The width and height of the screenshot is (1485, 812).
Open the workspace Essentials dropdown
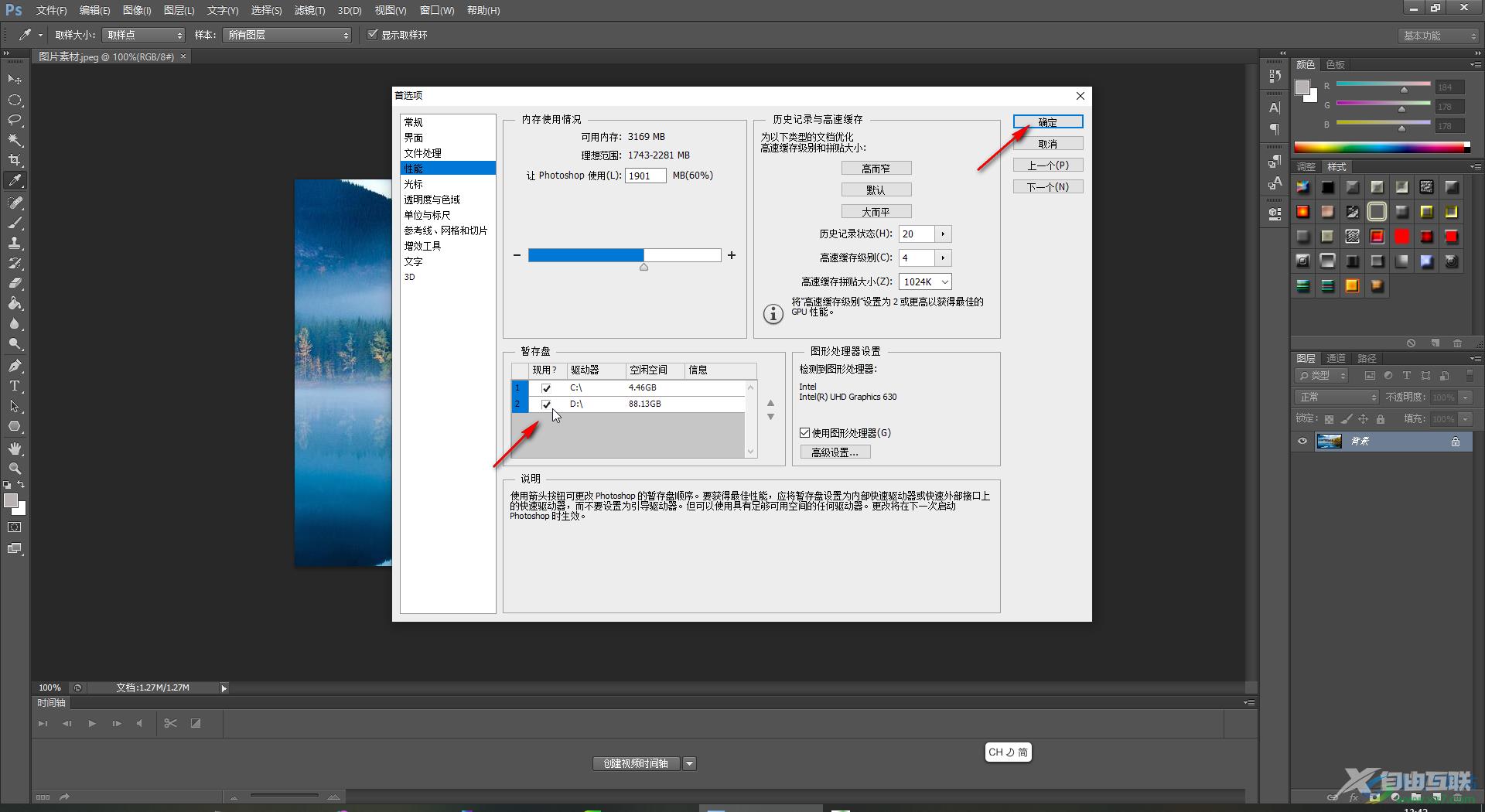coord(1439,36)
